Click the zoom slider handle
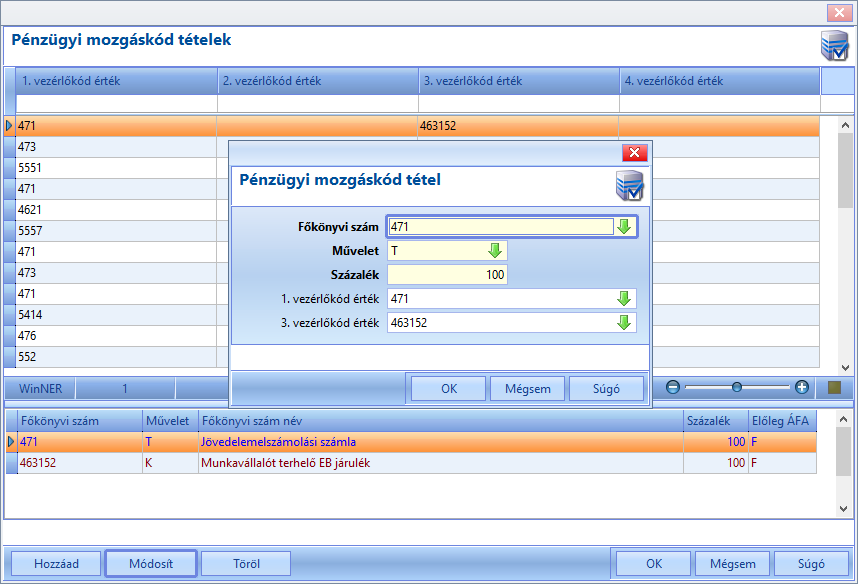The width and height of the screenshot is (858, 584). 737,388
